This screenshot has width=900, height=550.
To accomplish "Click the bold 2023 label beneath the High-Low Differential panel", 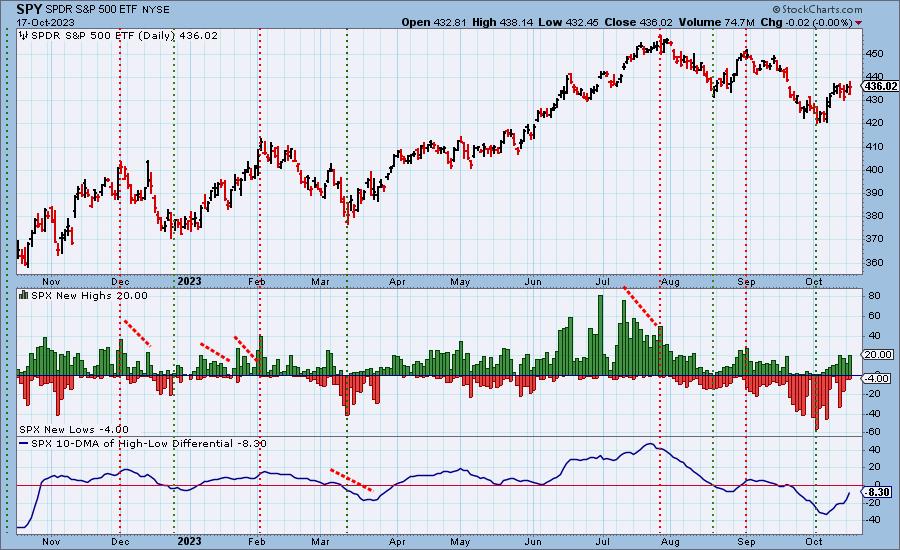I will (x=189, y=541).
